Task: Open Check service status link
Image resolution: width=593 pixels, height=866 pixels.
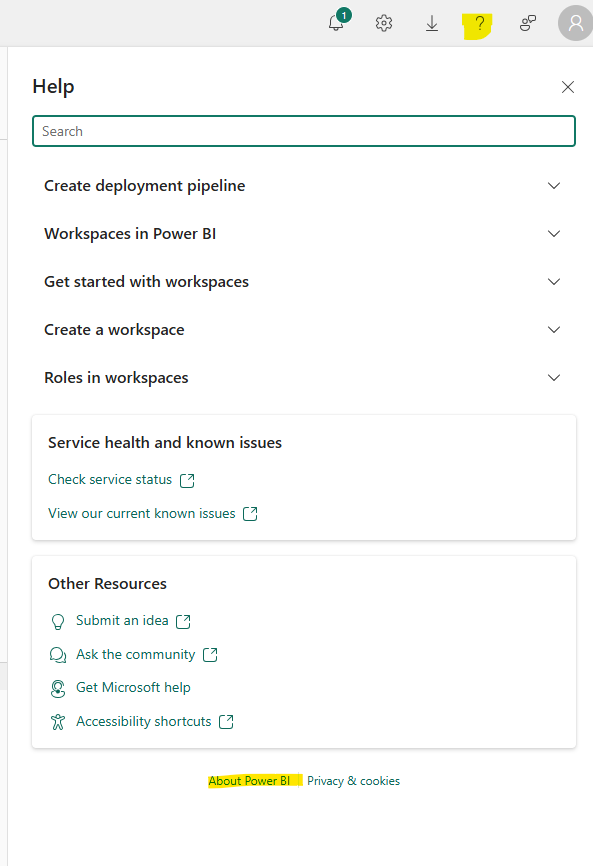Action: click(110, 479)
